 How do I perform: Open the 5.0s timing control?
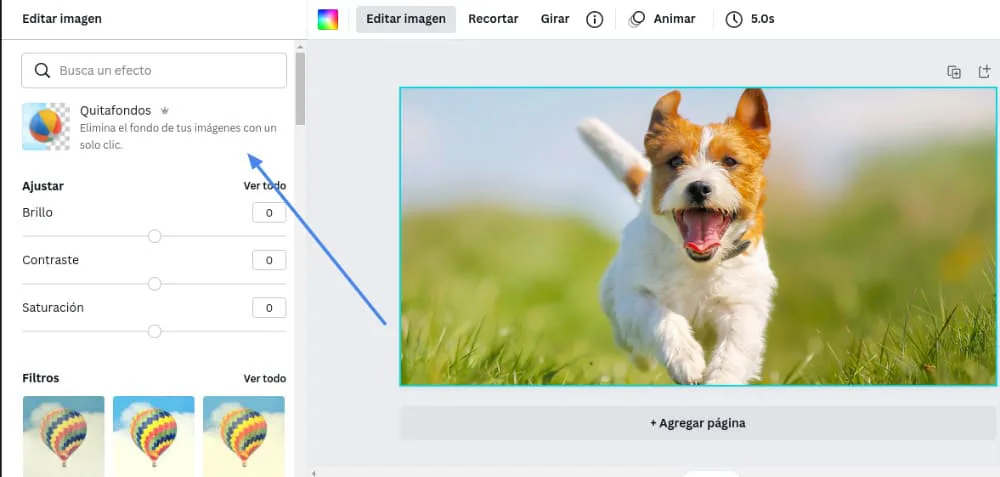click(750, 19)
